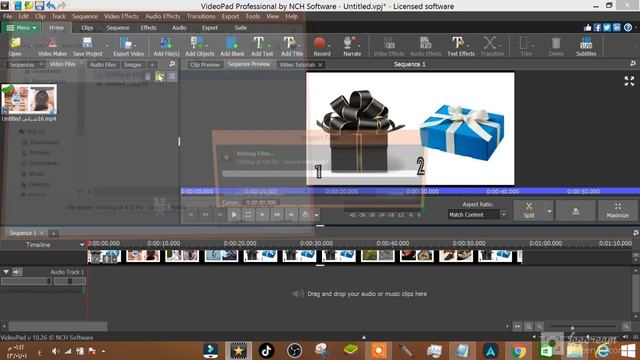Open OBS Studio from the taskbar
Viewport: 640px width, 360px height.
[294, 351]
